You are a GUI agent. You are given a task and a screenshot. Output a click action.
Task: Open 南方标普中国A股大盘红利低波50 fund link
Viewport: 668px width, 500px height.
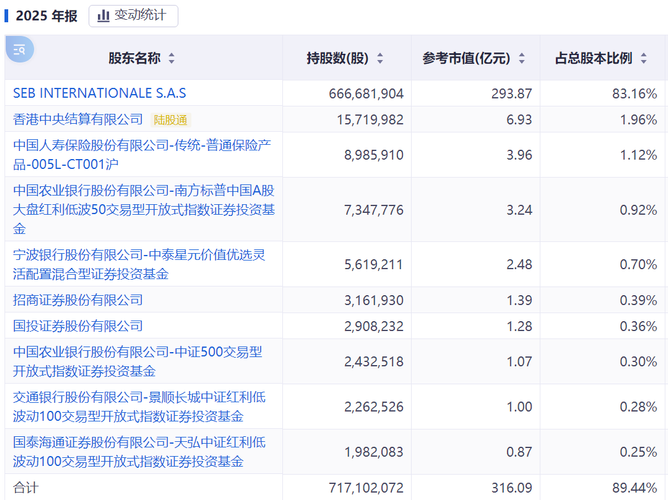144,210
